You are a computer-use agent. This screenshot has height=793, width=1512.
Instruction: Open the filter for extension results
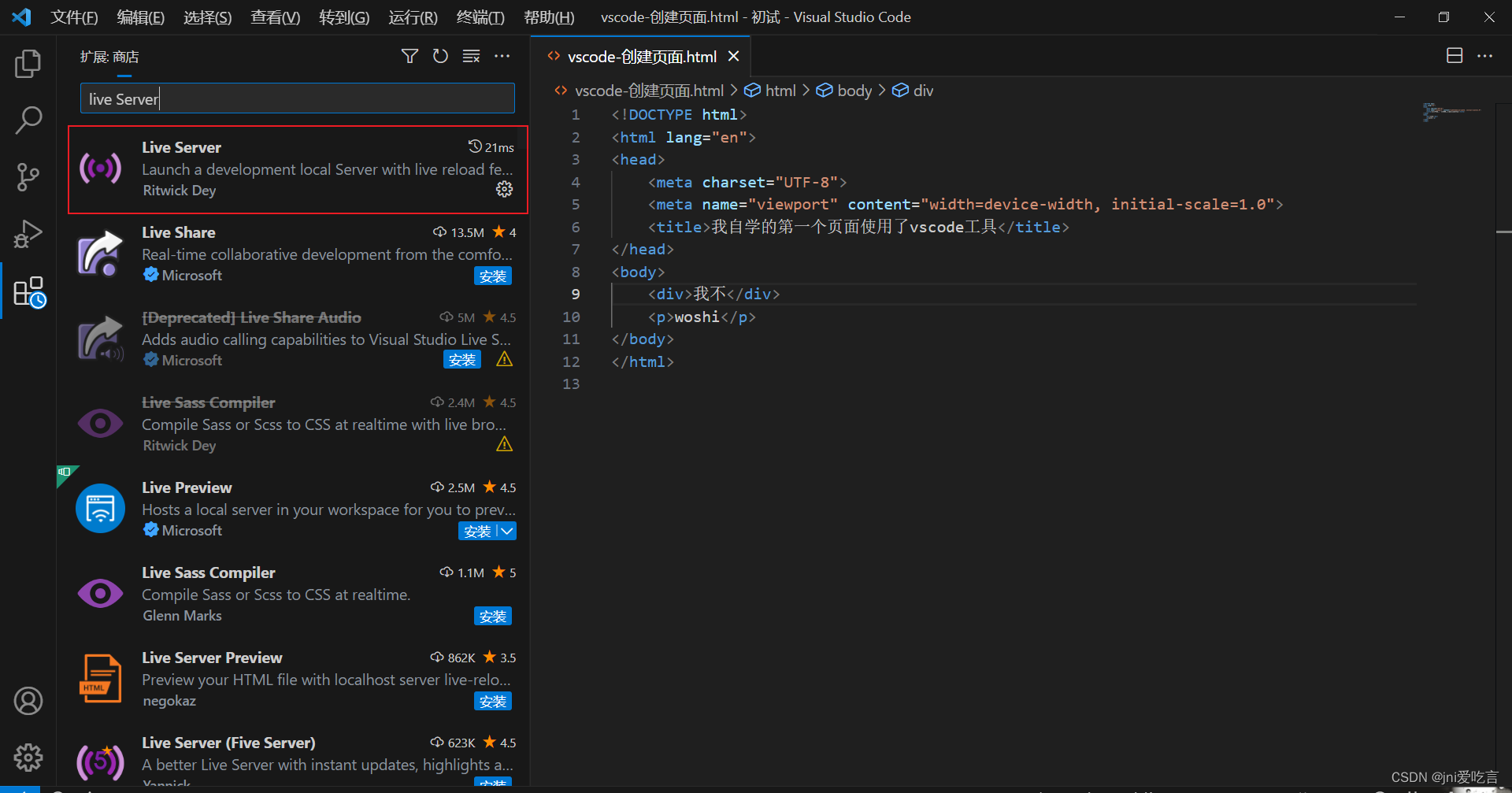(x=409, y=56)
